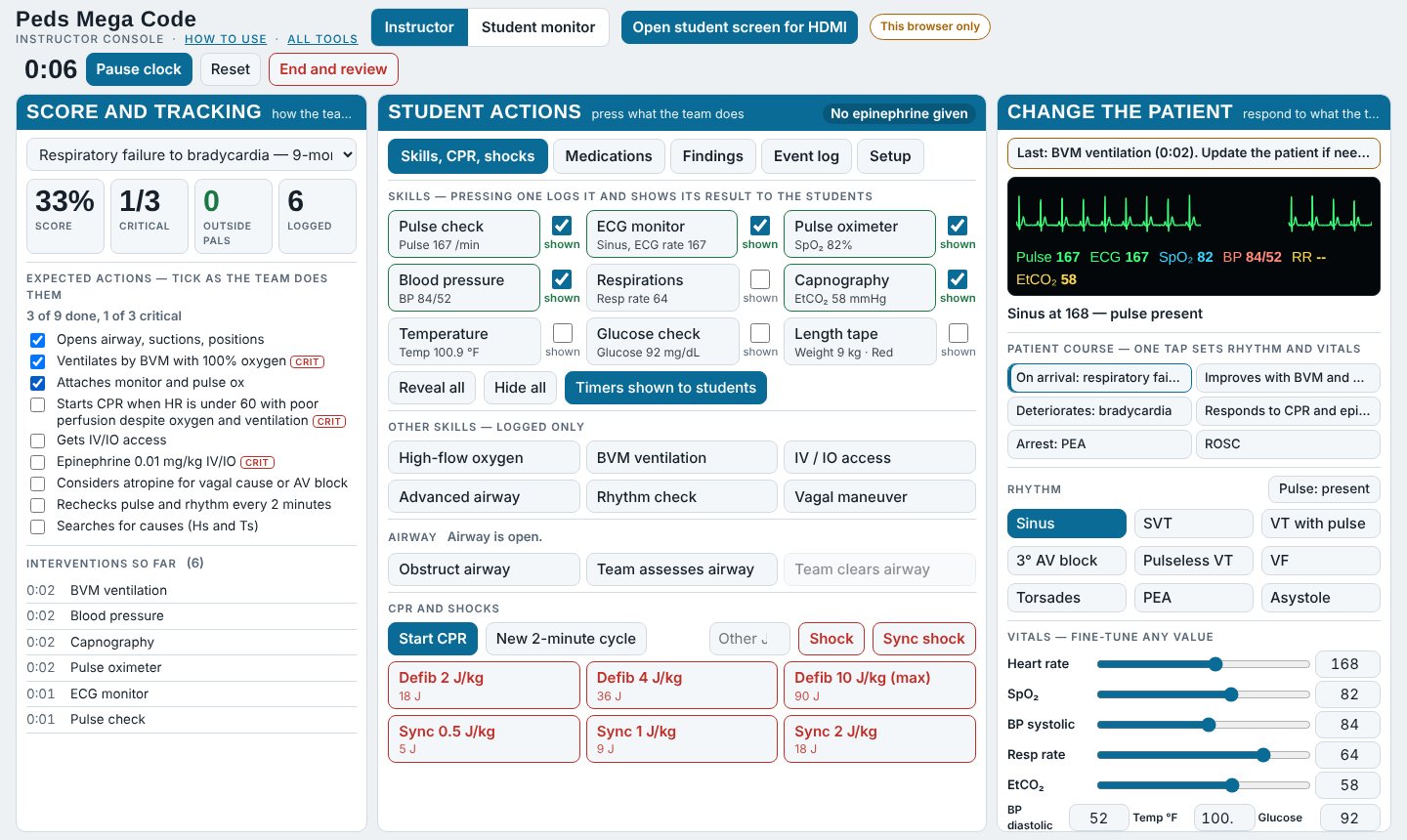
Task: Show the Event log tab
Action: coord(806,156)
